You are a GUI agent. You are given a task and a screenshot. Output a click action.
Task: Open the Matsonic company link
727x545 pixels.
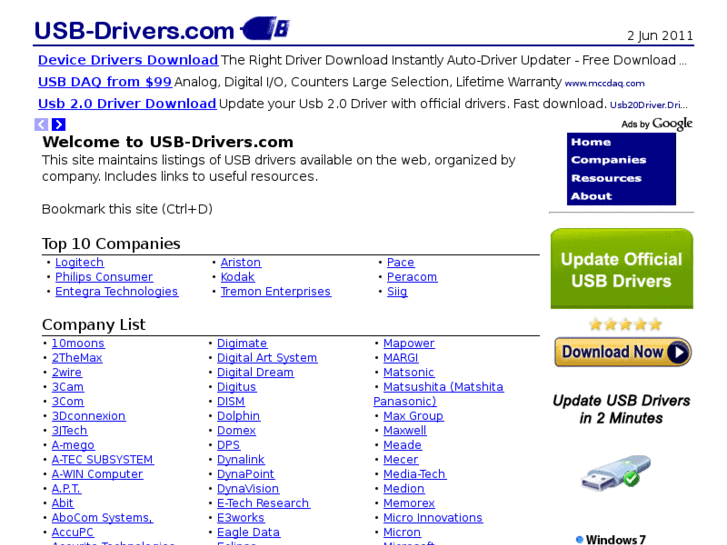pyautogui.click(x=408, y=372)
